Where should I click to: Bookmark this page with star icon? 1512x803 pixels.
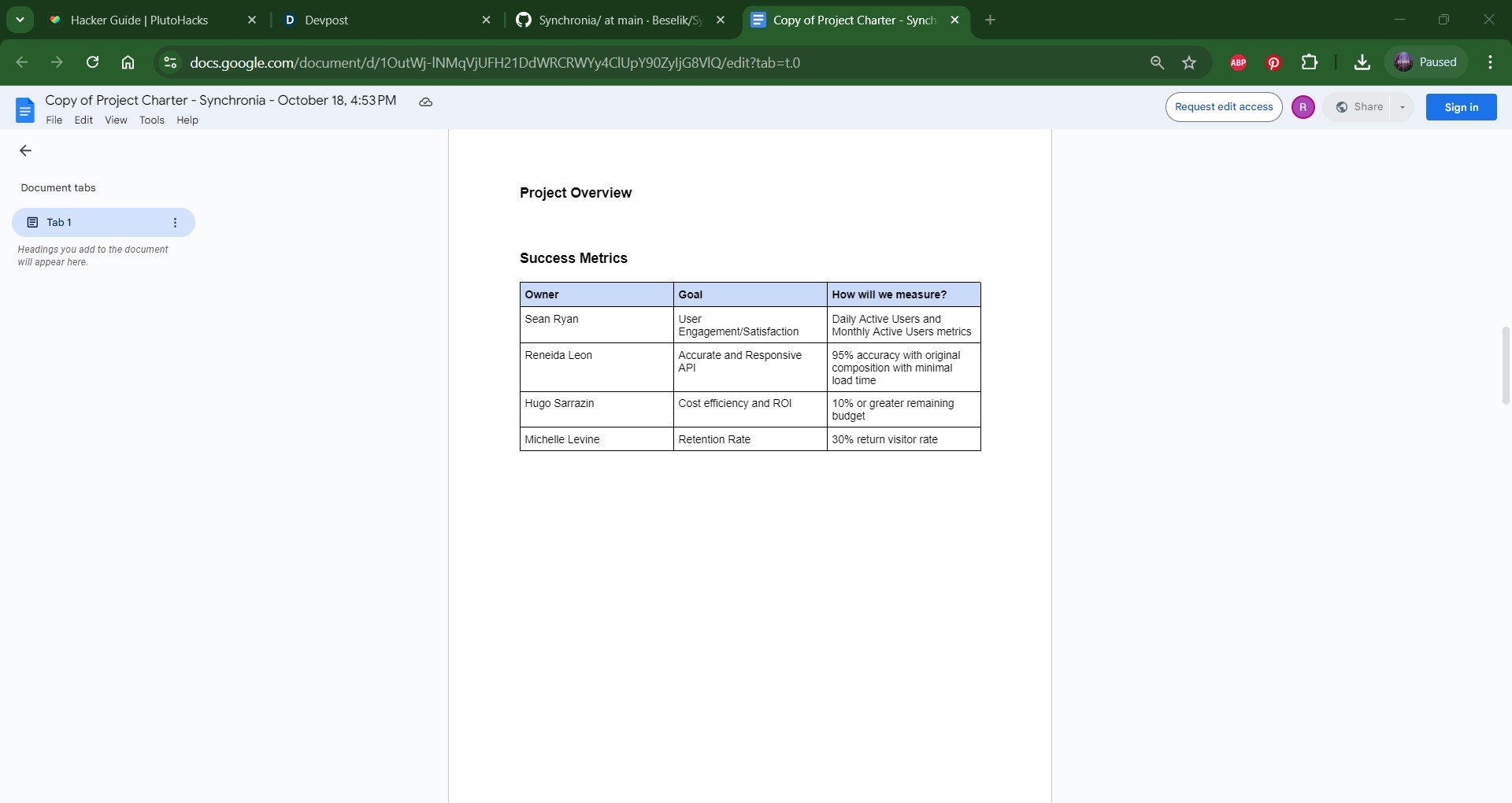(x=1189, y=62)
